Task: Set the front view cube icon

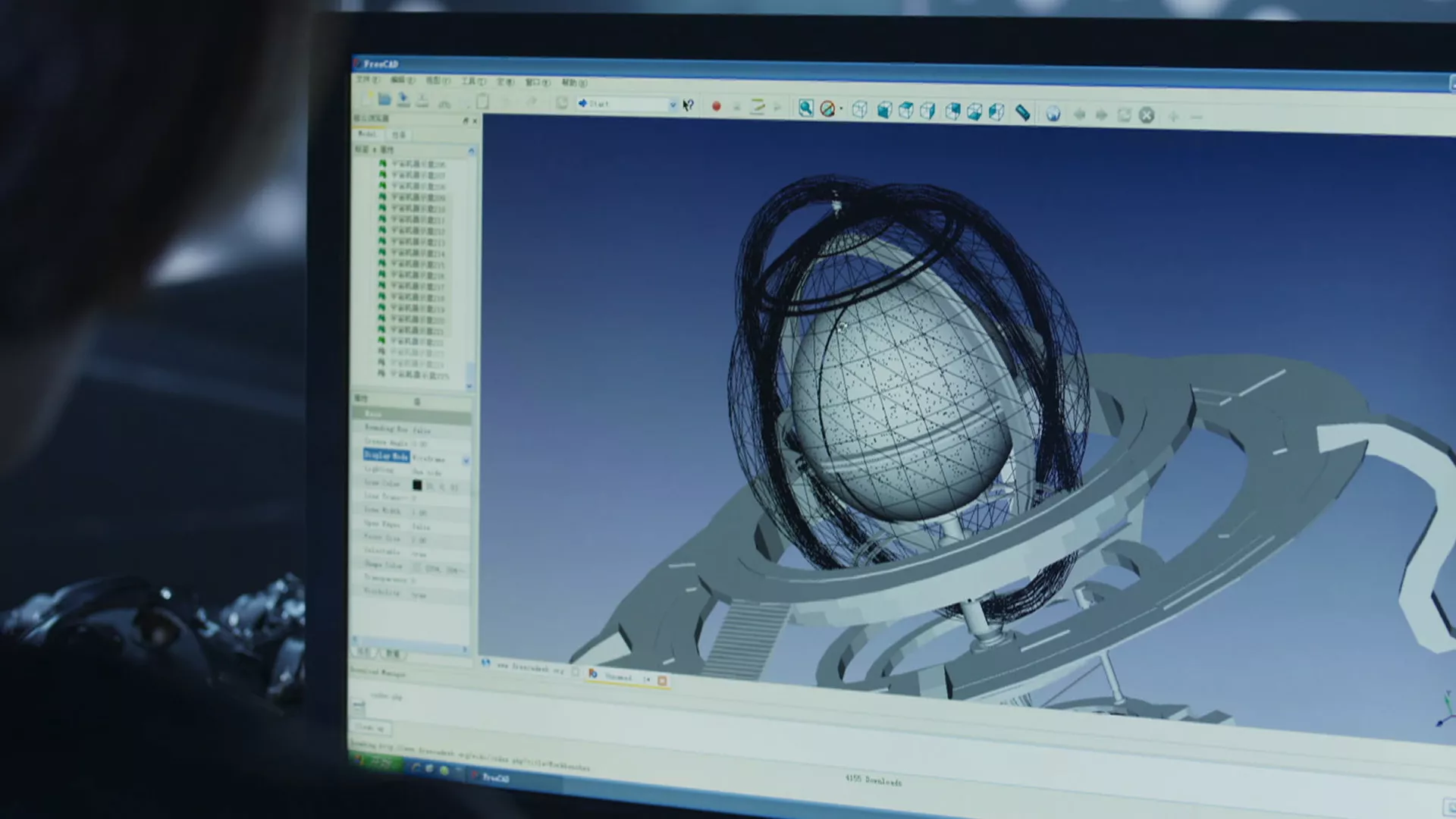Action: point(884,111)
